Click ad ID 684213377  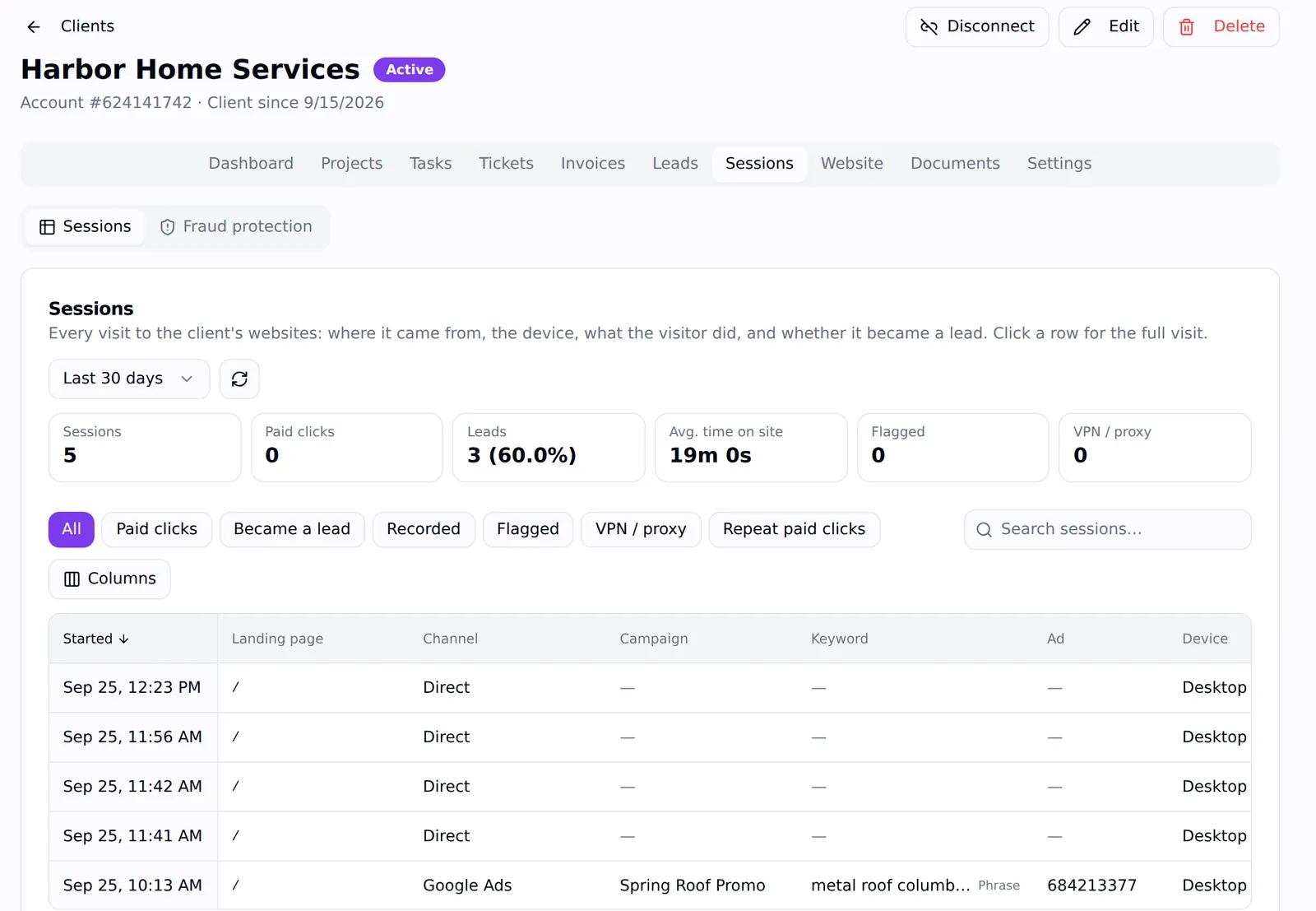pos(1091,885)
